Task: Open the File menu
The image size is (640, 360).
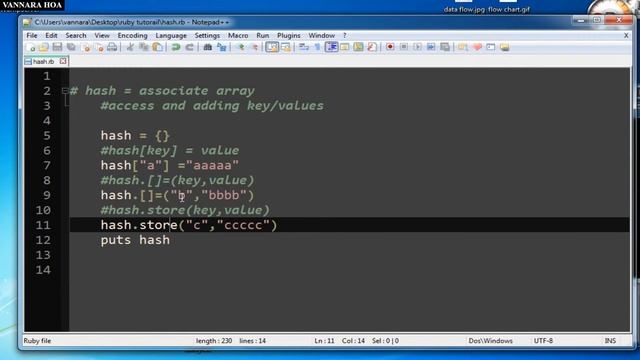Action: (x=32, y=36)
